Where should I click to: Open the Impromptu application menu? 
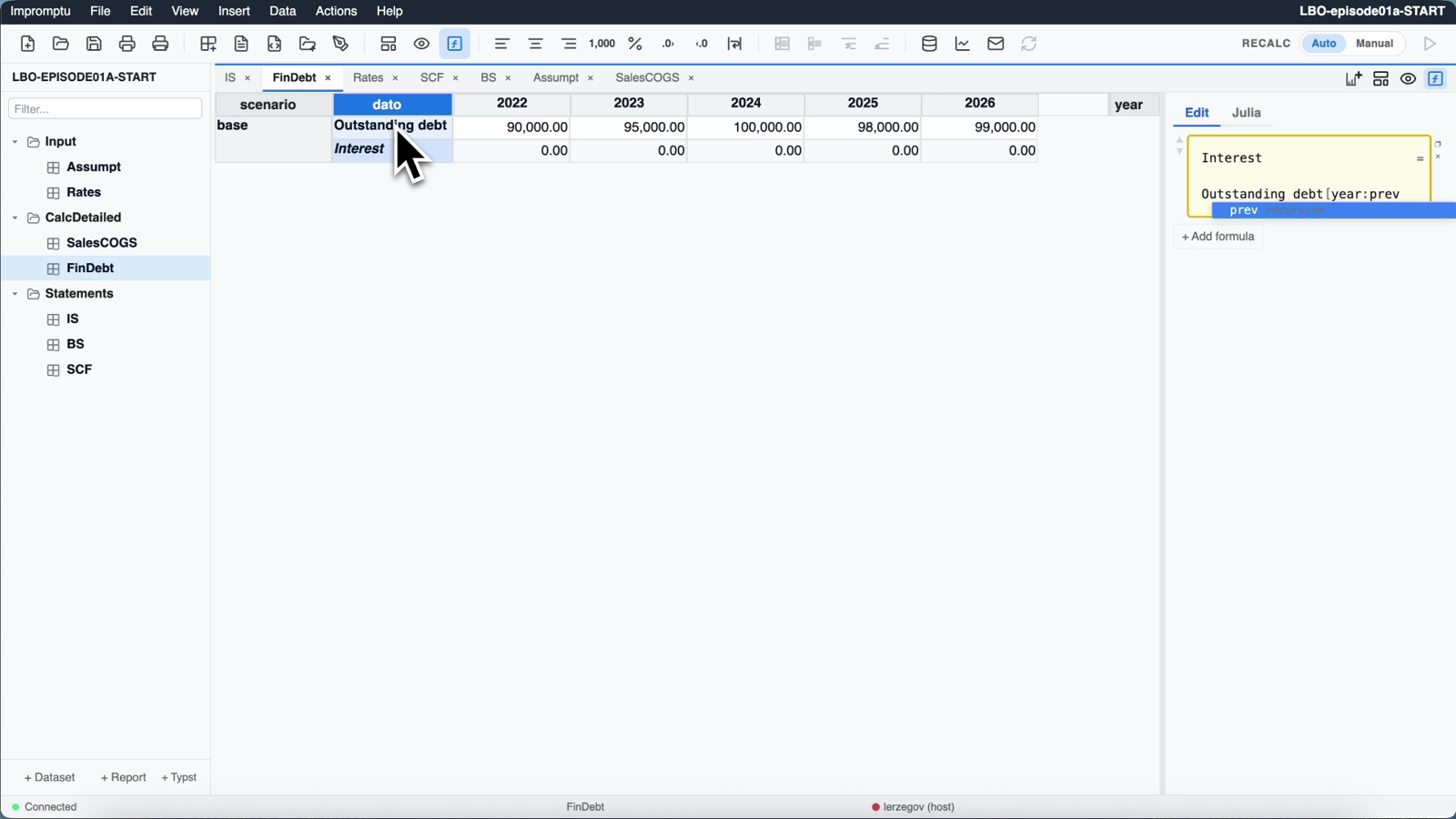click(x=40, y=11)
